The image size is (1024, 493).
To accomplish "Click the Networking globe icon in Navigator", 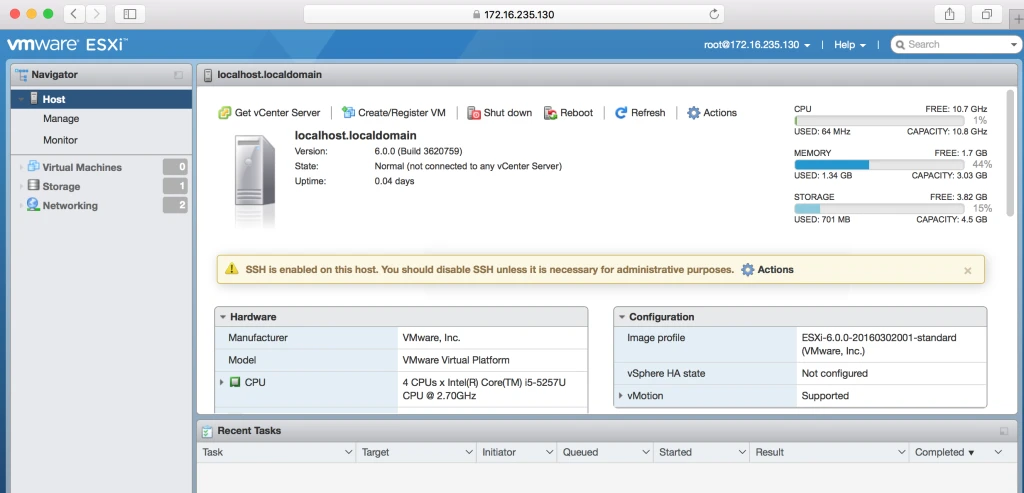I will point(33,205).
